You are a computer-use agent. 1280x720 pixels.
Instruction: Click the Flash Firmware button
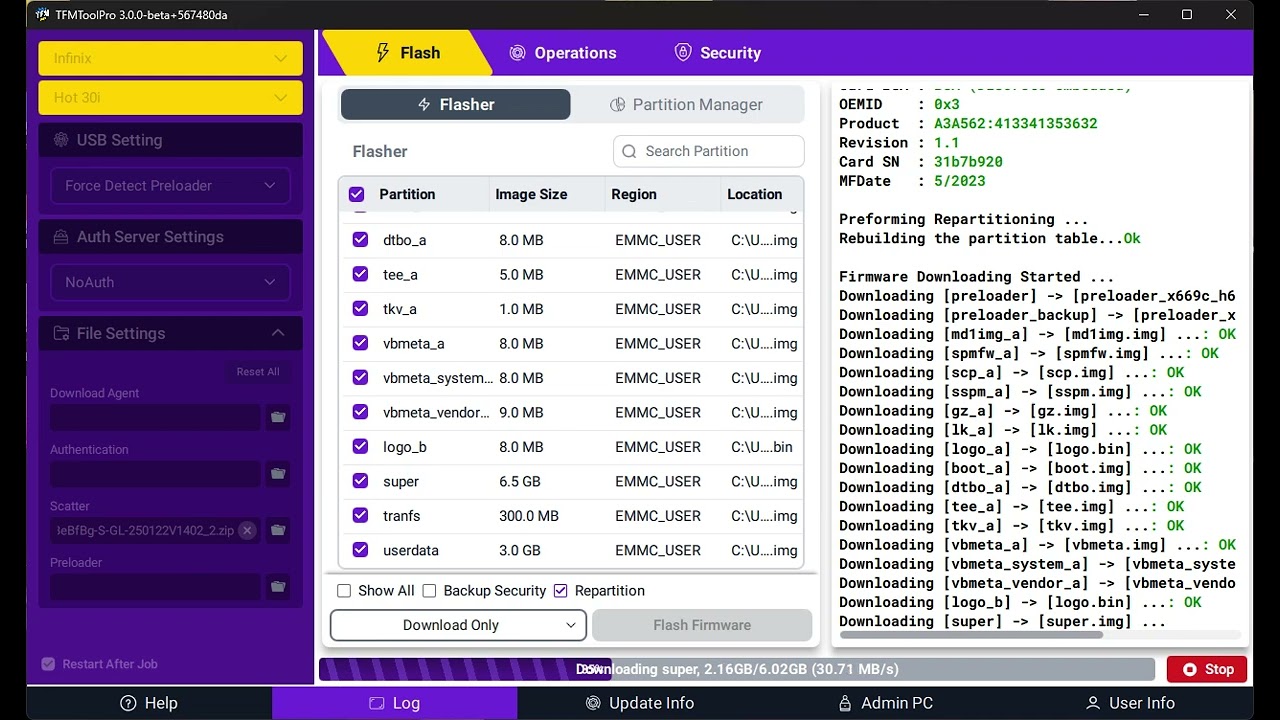pos(702,625)
